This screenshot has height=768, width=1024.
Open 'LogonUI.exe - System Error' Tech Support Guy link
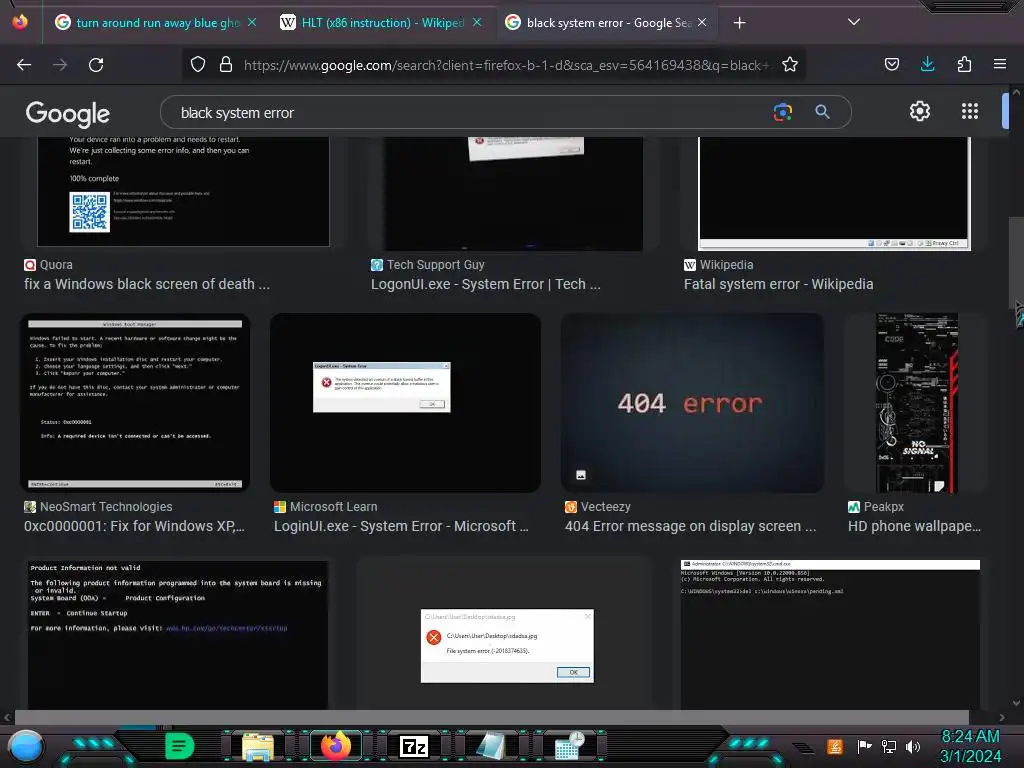tap(485, 284)
